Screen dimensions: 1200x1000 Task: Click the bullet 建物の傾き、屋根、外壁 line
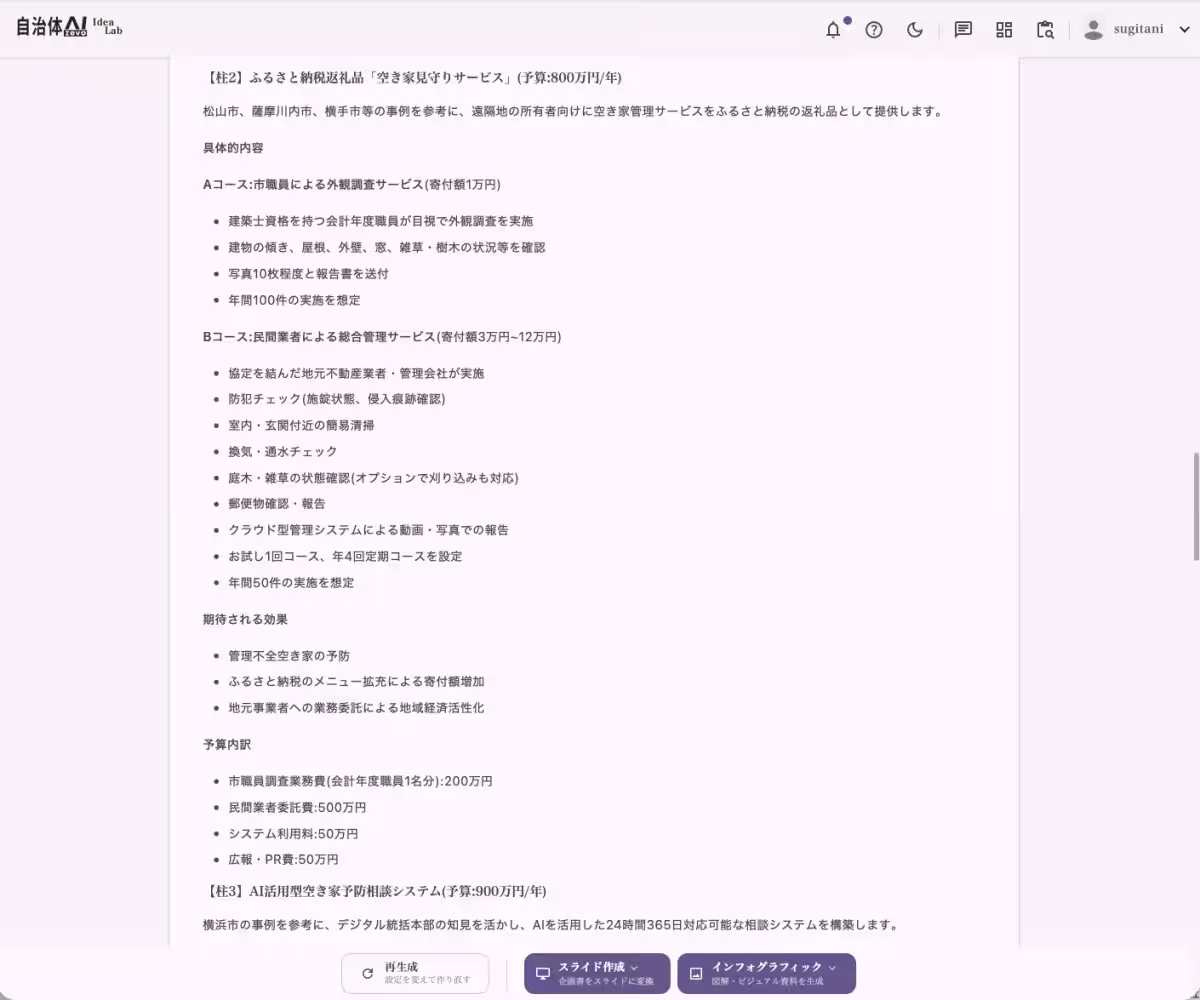click(387, 247)
